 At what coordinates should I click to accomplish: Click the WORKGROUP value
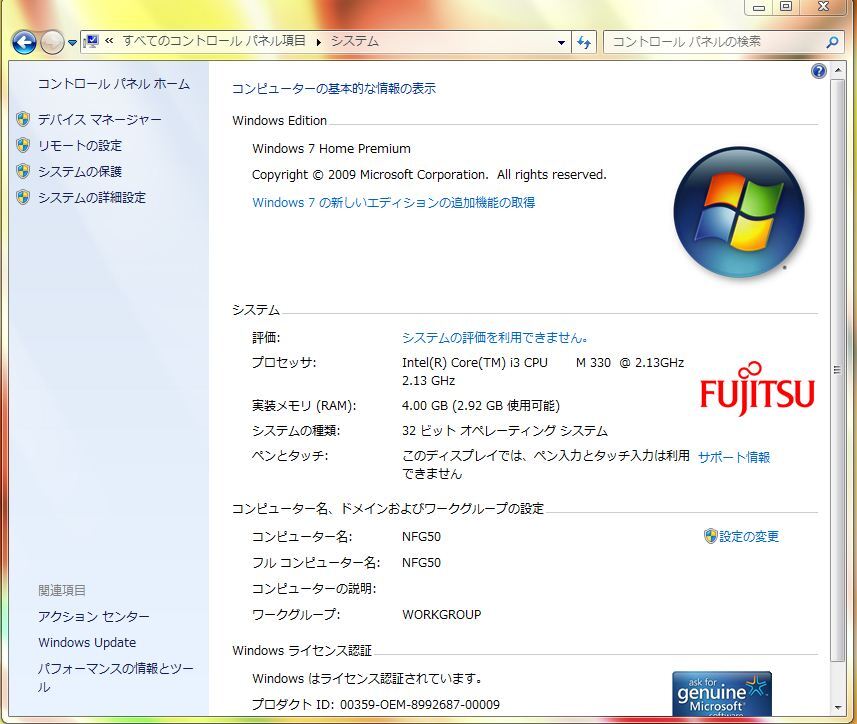442,615
